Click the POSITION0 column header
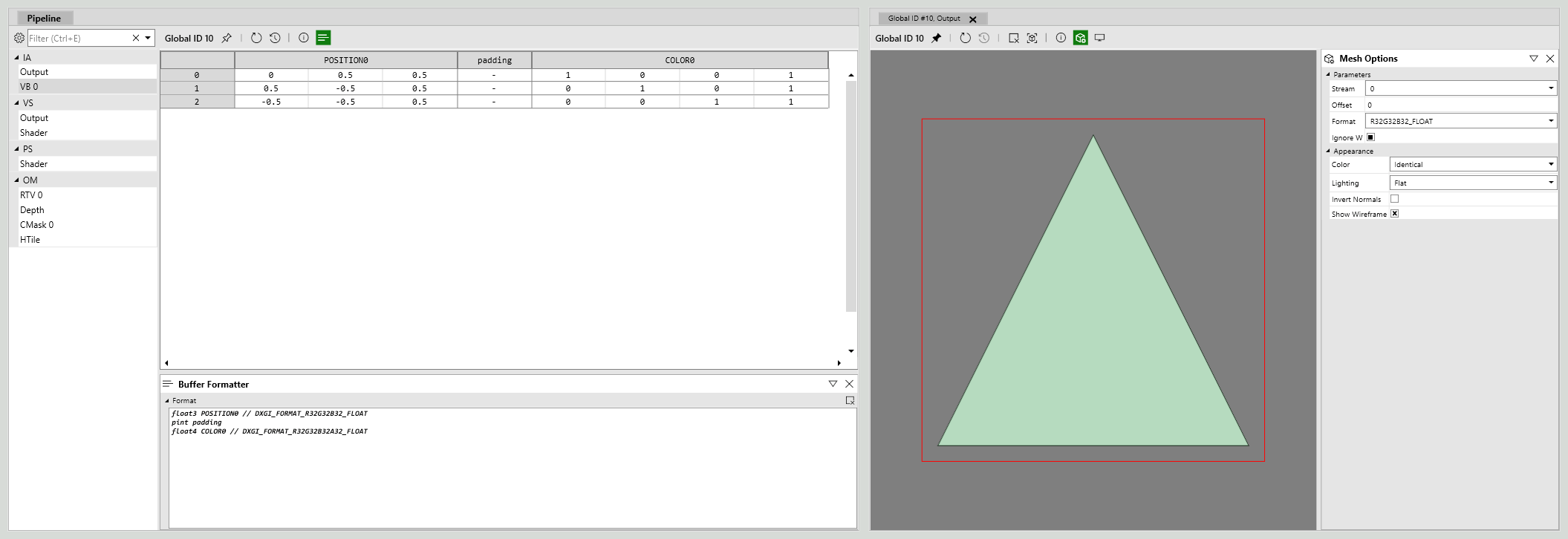The width and height of the screenshot is (1568, 539). pos(346,60)
